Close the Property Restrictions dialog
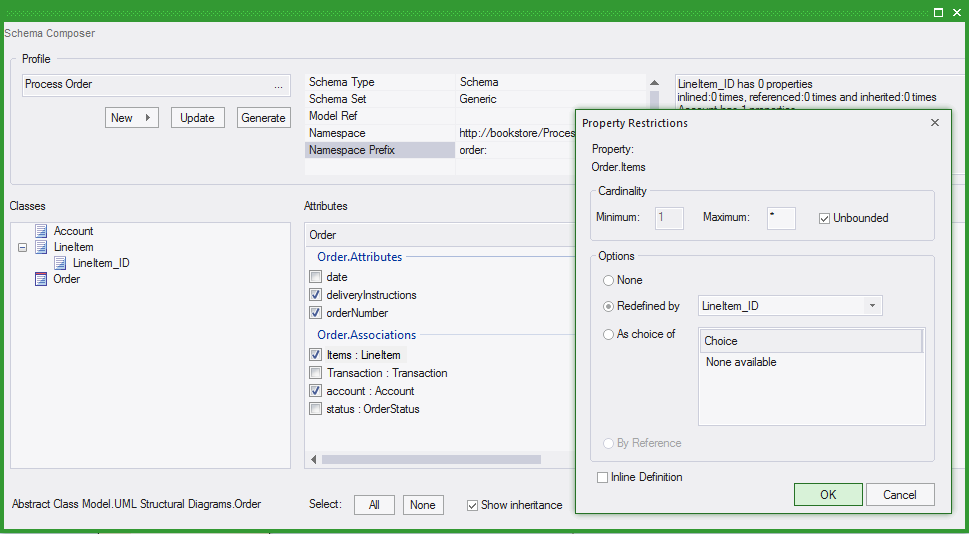969x534 pixels. (935, 122)
